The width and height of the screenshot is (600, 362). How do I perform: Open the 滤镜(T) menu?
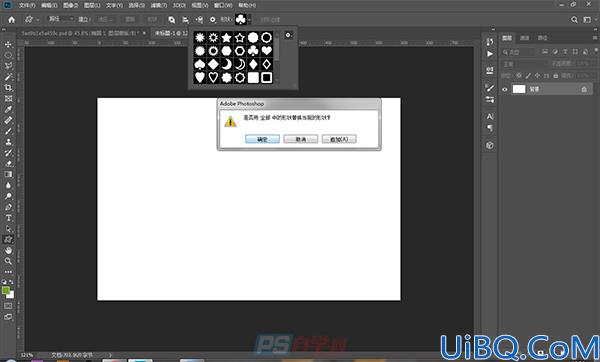tap(158, 5)
